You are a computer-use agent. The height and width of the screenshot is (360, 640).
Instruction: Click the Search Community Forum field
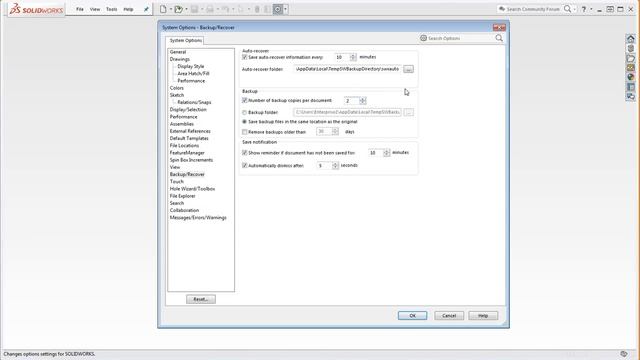[532, 9]
